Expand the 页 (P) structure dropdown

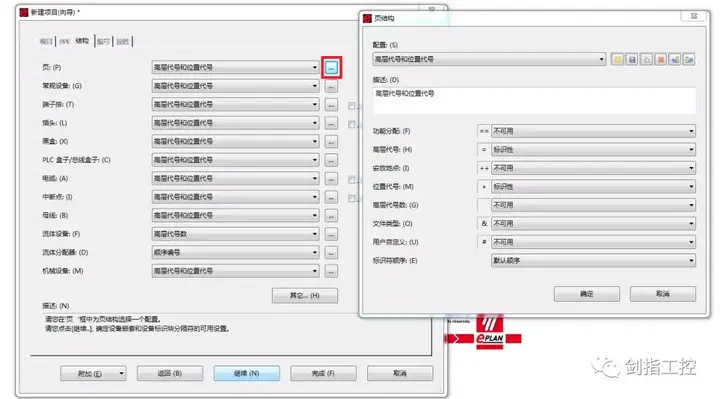pyautogui.click(x=236, y=67)
